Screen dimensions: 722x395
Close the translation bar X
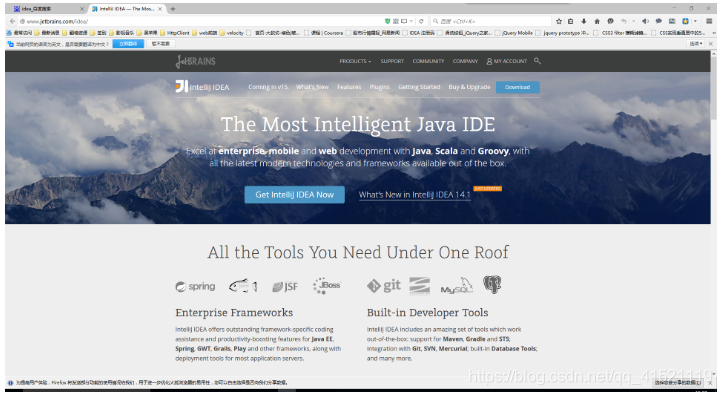tap(710, 44)
